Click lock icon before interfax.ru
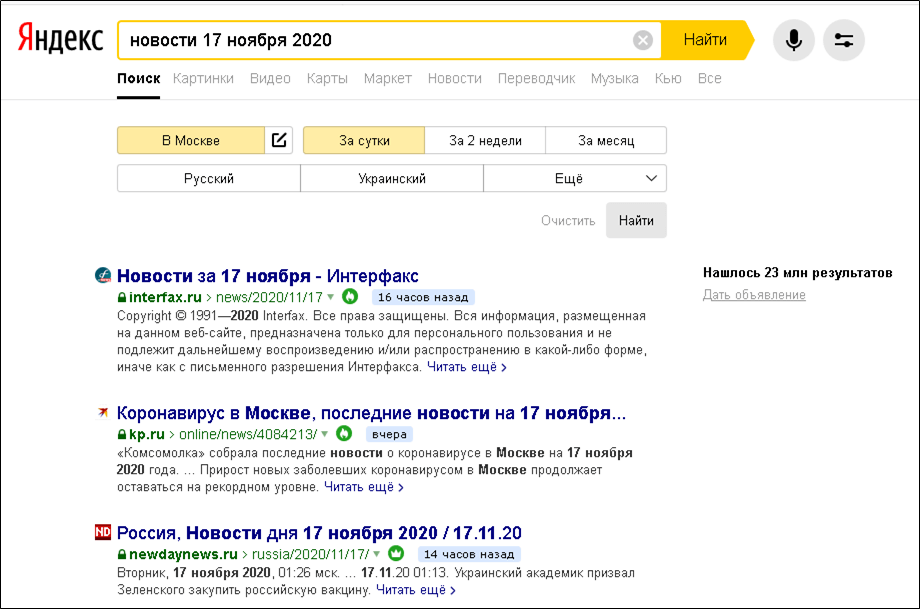Viewport: 920px width, 609px height. (x=122, y=297)
